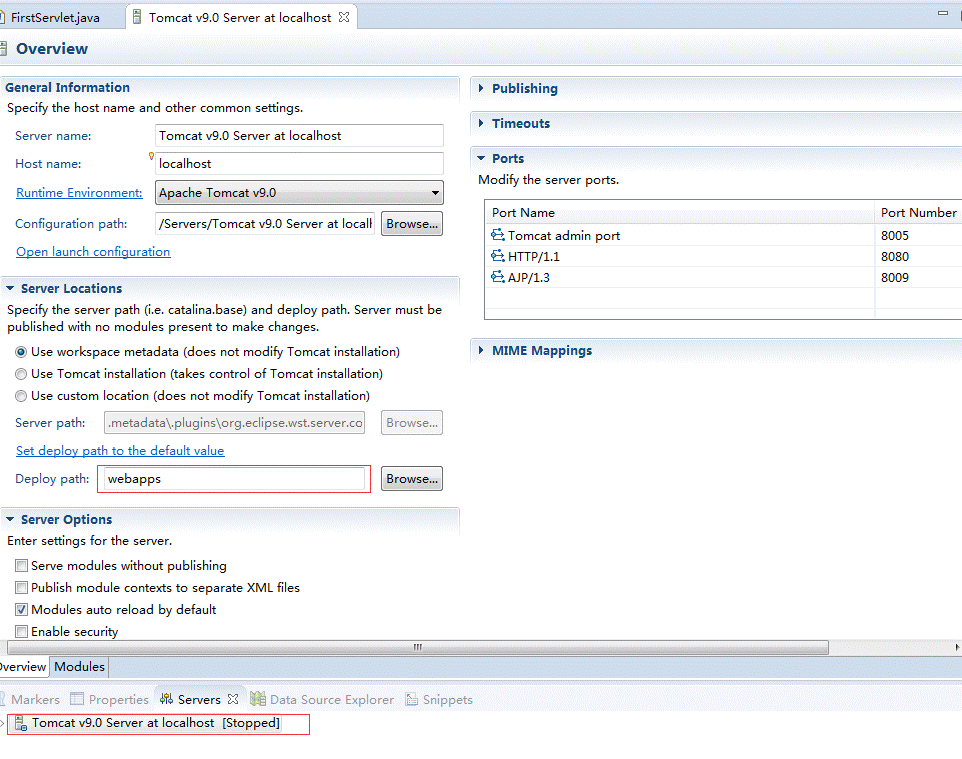Minimize the editor area

(943, 13)
